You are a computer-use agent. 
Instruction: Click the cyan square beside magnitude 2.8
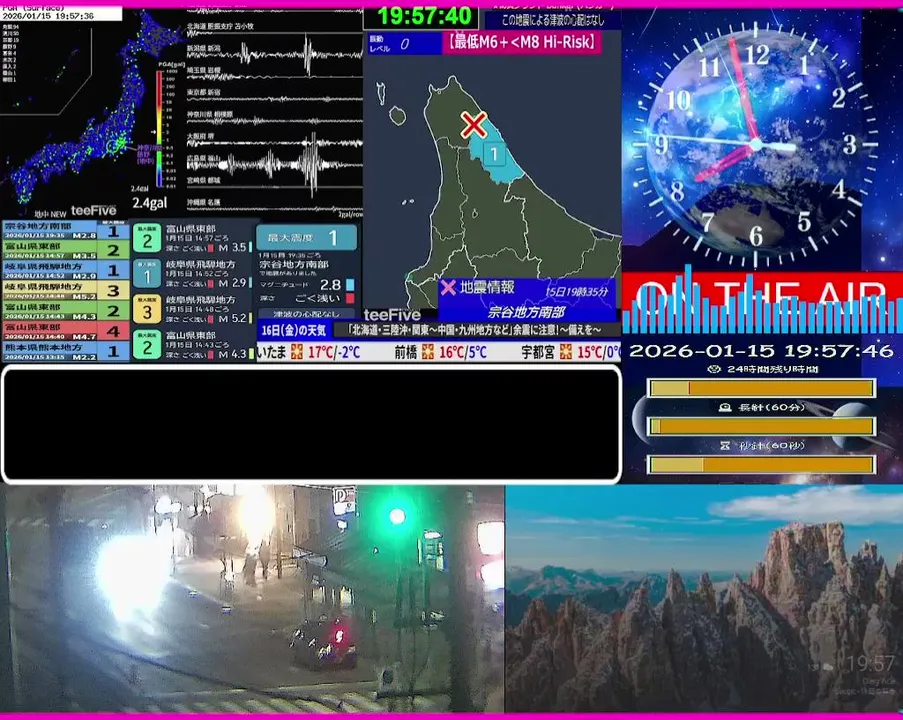[350, 285]
